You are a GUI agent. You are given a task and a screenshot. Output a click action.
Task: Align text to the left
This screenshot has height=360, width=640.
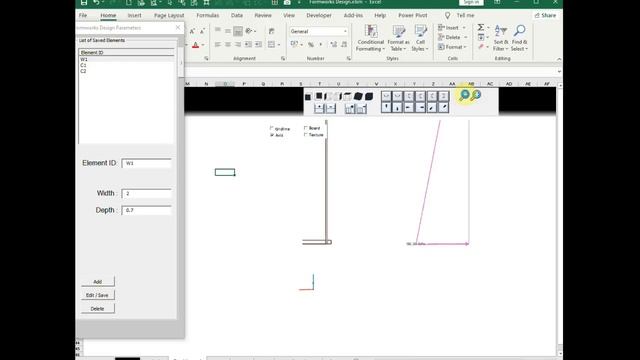tap(218, 44)
